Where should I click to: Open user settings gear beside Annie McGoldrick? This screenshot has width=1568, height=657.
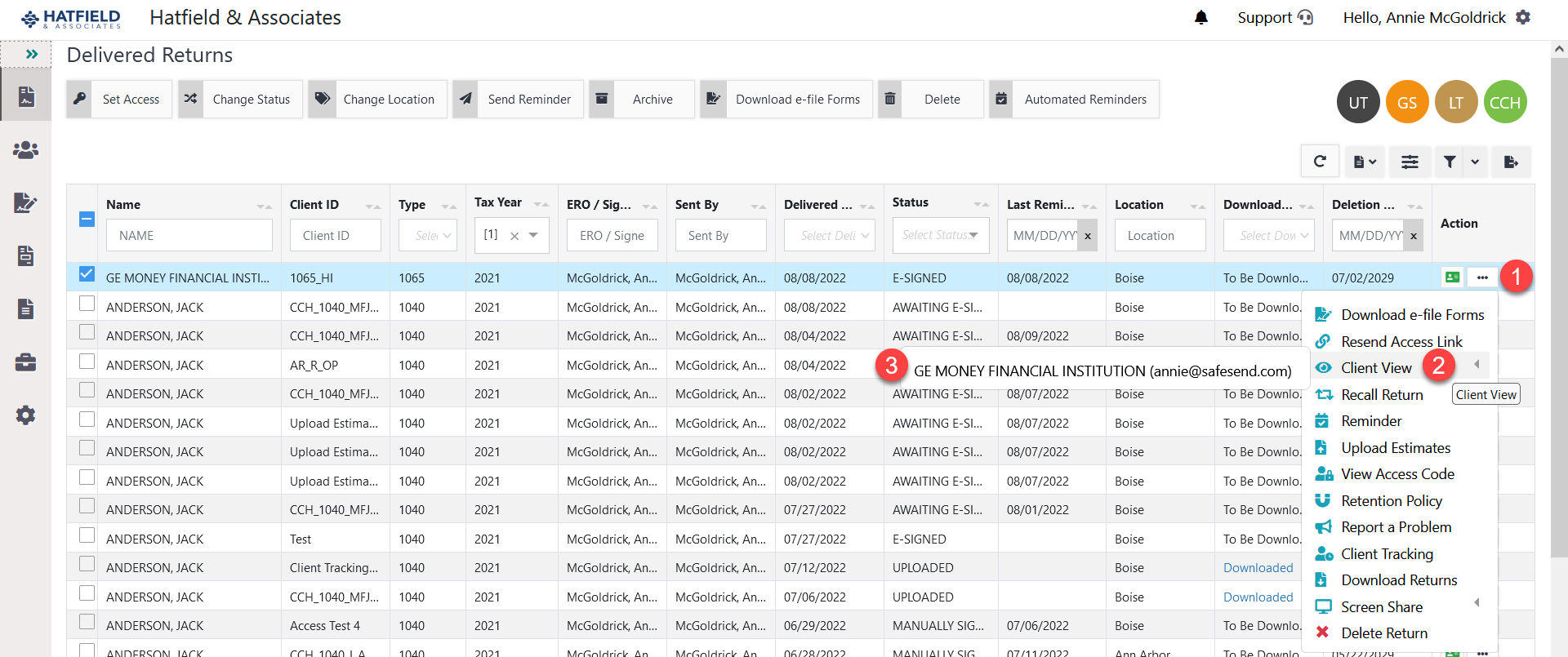1523,17
